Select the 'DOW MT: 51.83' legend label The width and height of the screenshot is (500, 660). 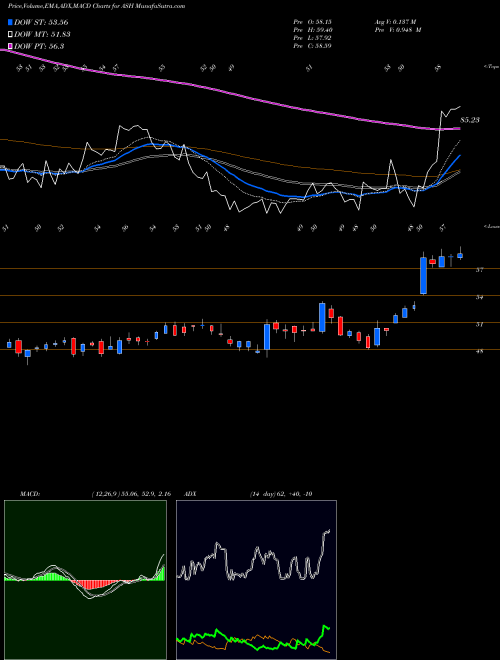[x=42, y=35]
